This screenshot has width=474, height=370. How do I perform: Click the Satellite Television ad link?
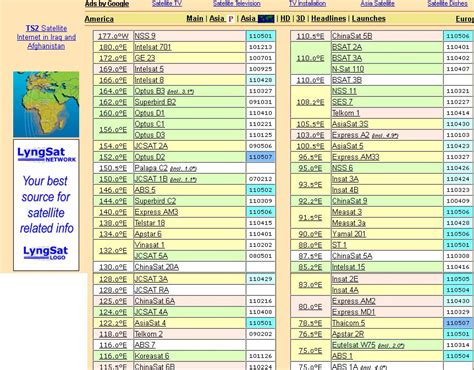pyautogui.click(x=237, y=4)
